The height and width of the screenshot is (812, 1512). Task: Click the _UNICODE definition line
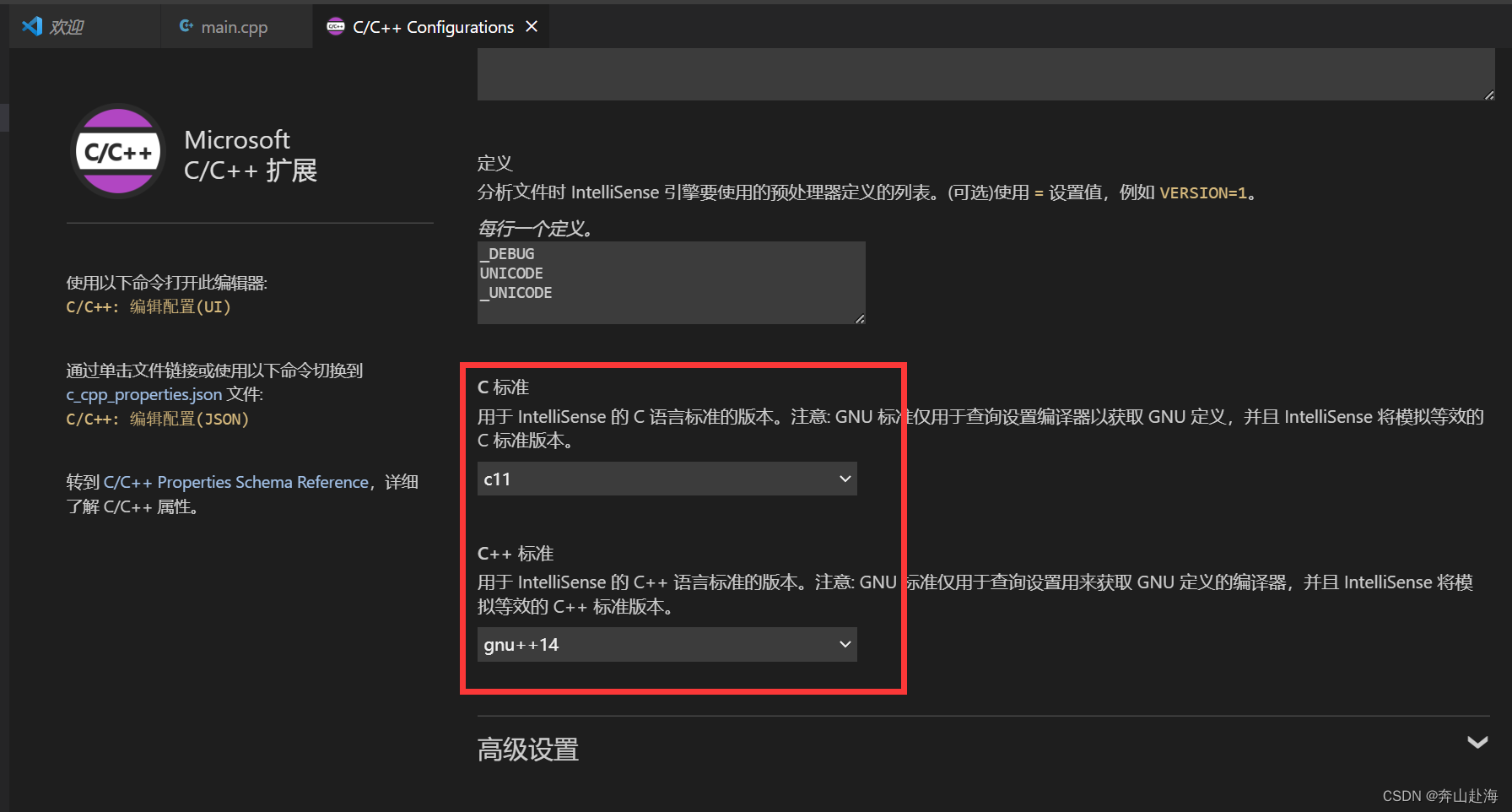click(516, 293)
